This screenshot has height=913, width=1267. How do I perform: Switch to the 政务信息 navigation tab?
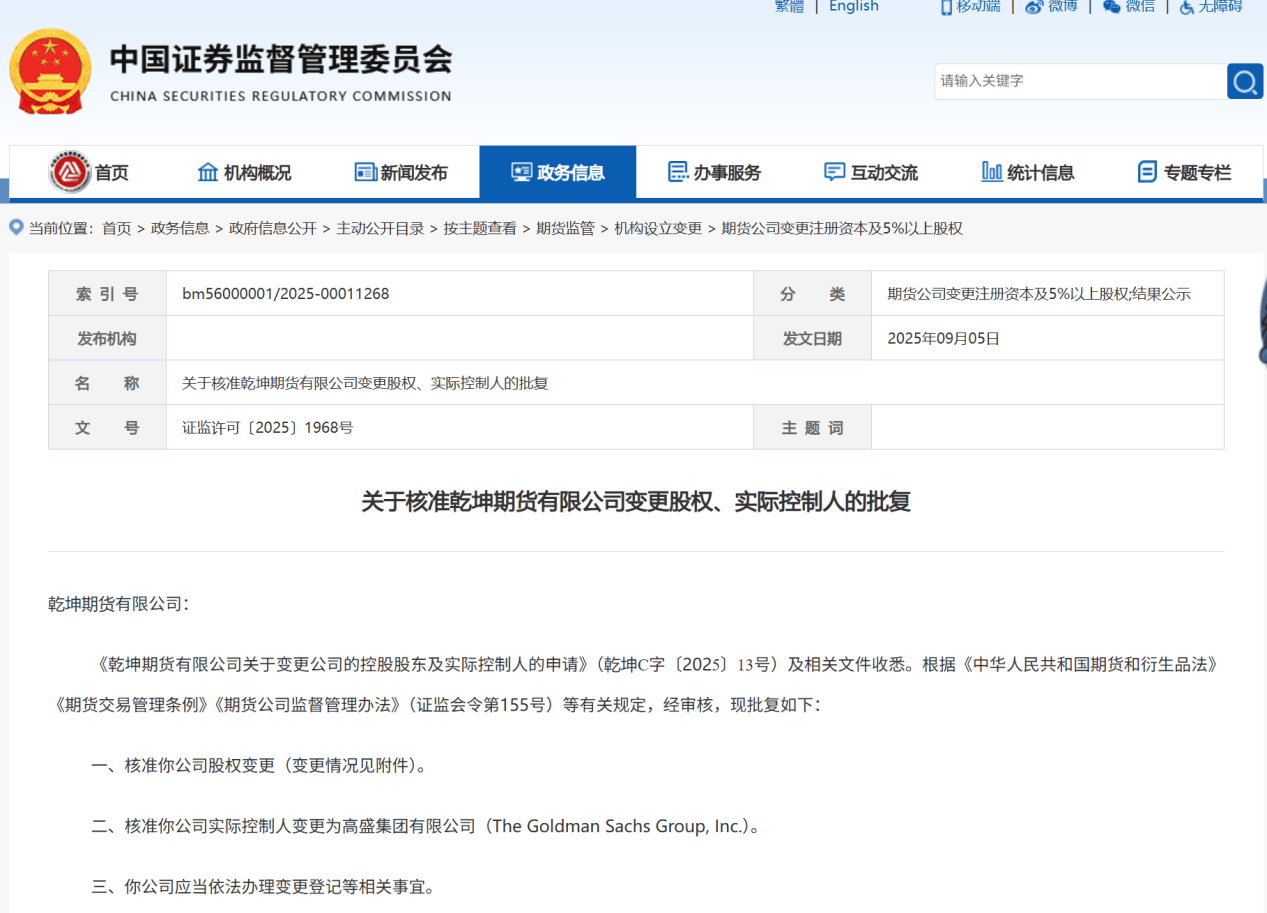coord(557,171)
